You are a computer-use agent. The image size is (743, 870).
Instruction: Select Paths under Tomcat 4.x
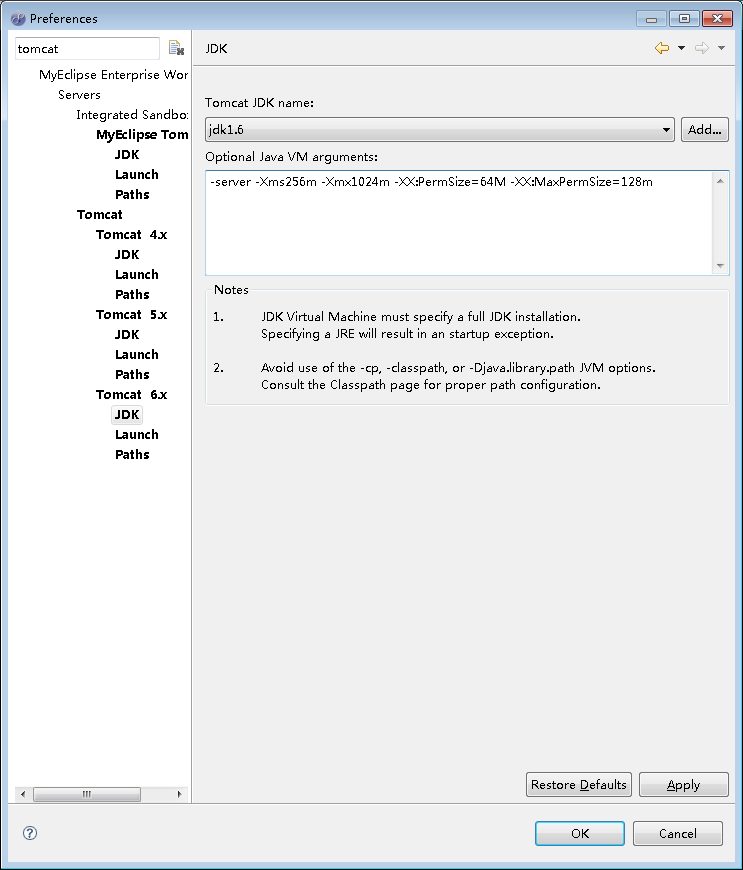pos(132,295)
